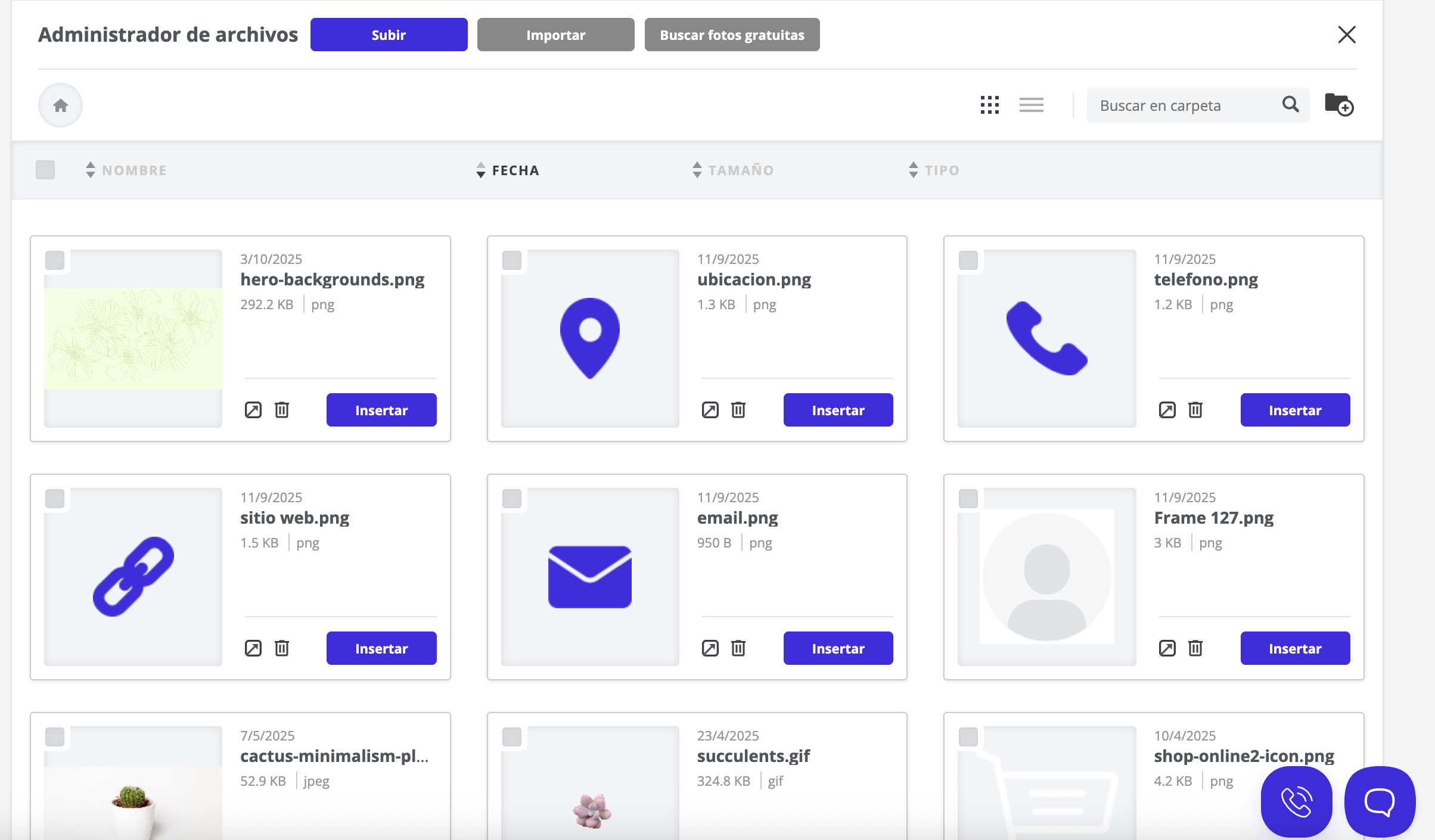
Task: Open hero-backgrounds.png in a new window
Action: coord(253,410)
